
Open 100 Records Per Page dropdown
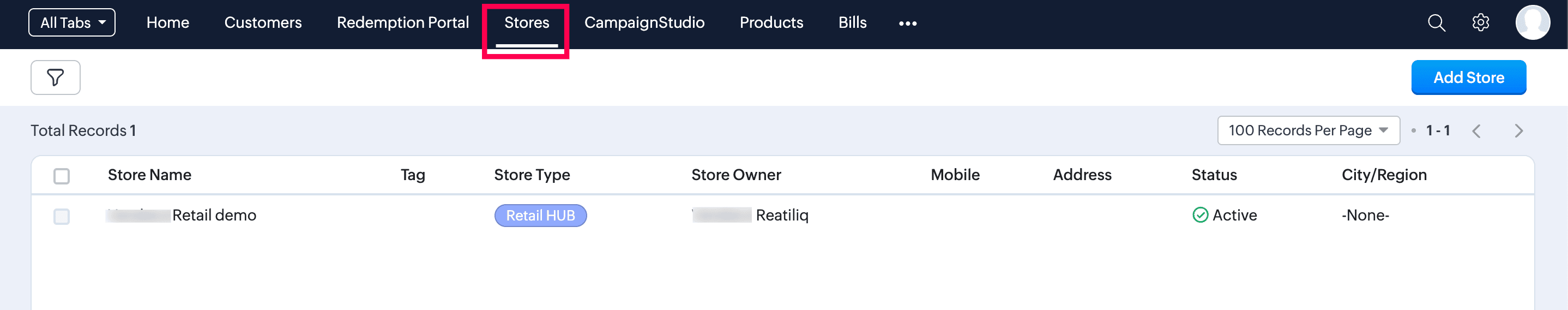pos(1308,130)
